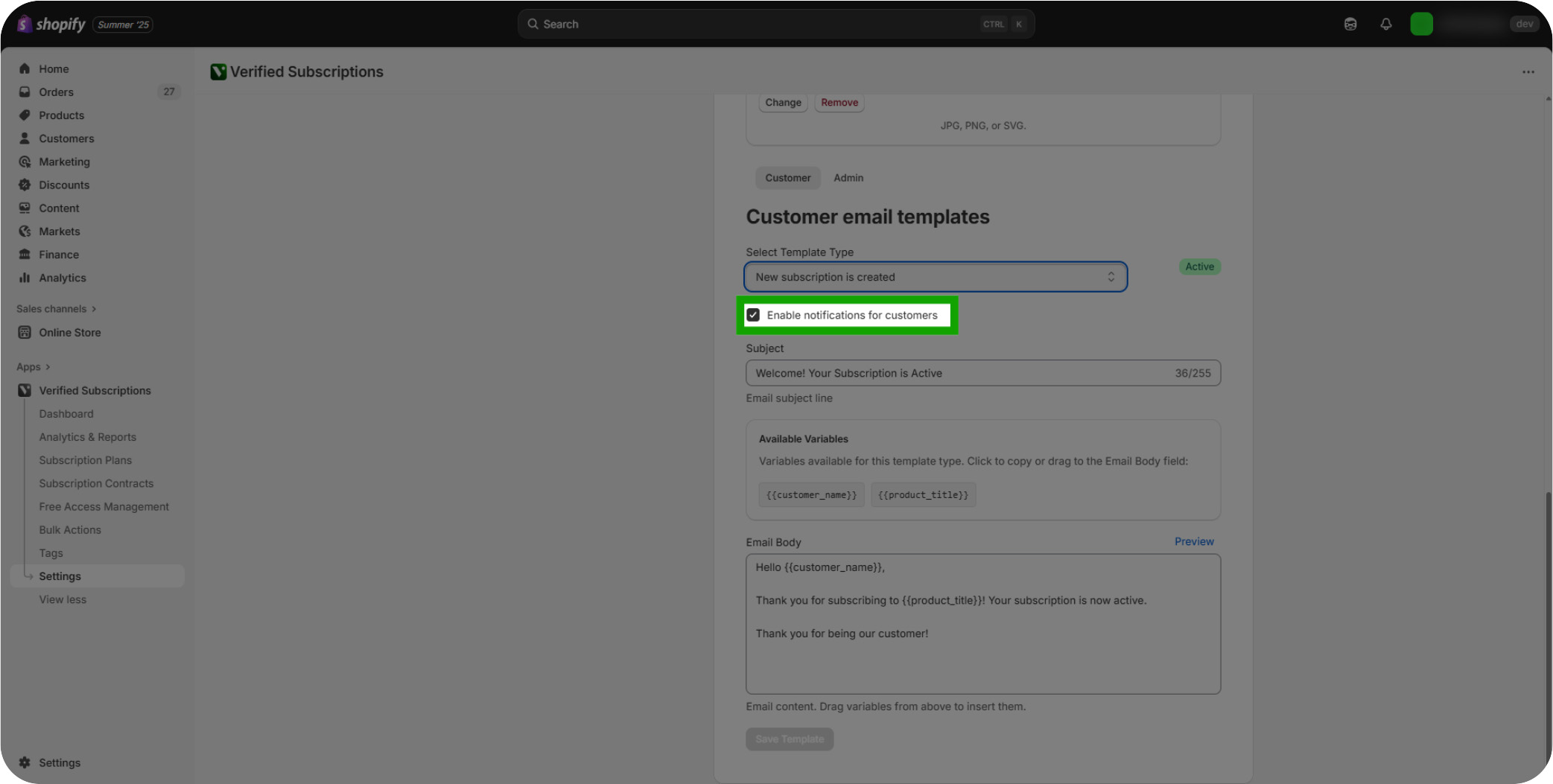The image size is (1553, 784).
Task: Click the green store avatar
Action: (x=1421, y=24)
